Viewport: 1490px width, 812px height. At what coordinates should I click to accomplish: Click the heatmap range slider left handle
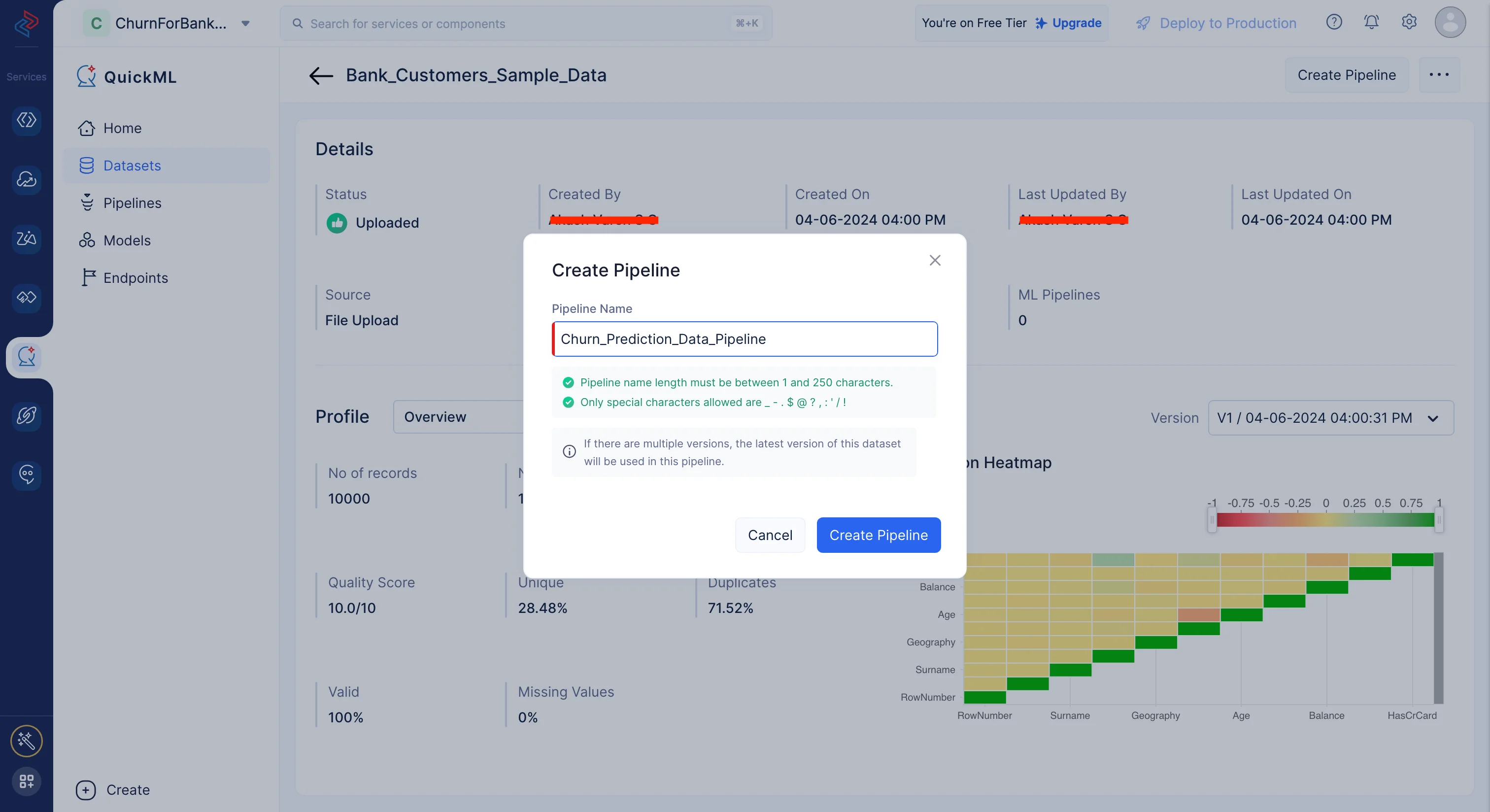1212,519
